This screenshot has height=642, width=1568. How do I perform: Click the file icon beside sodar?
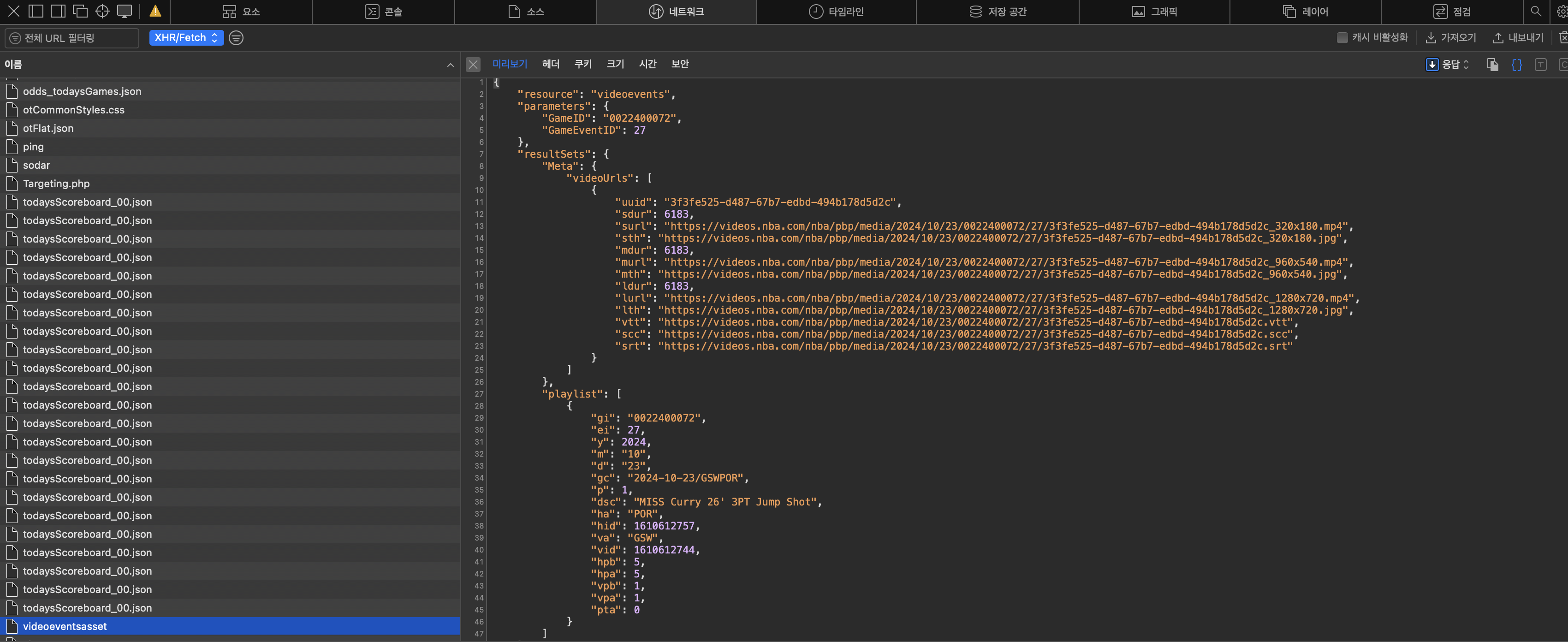click(12, 165)
